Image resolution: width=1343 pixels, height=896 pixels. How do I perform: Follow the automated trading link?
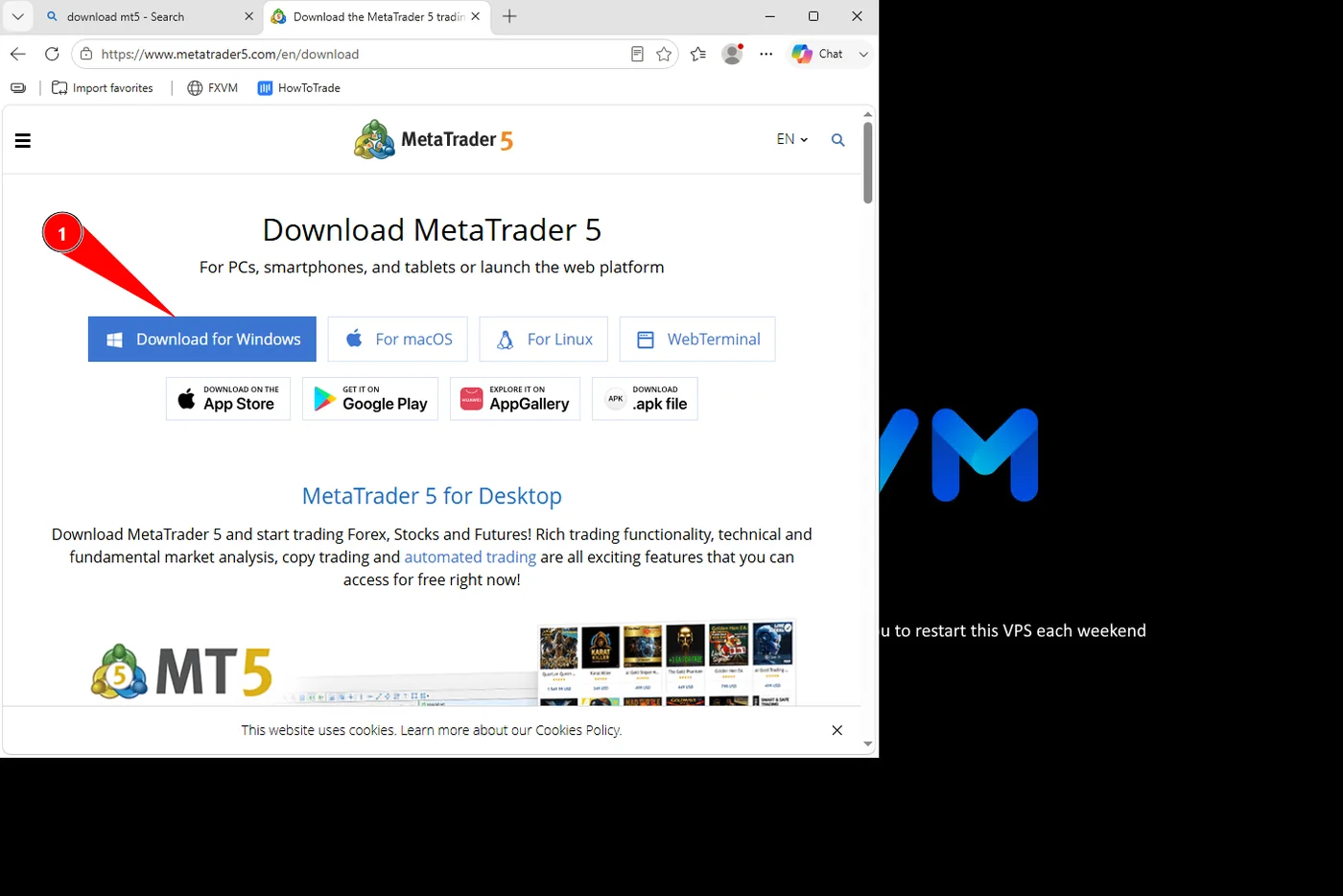[470, 557]
